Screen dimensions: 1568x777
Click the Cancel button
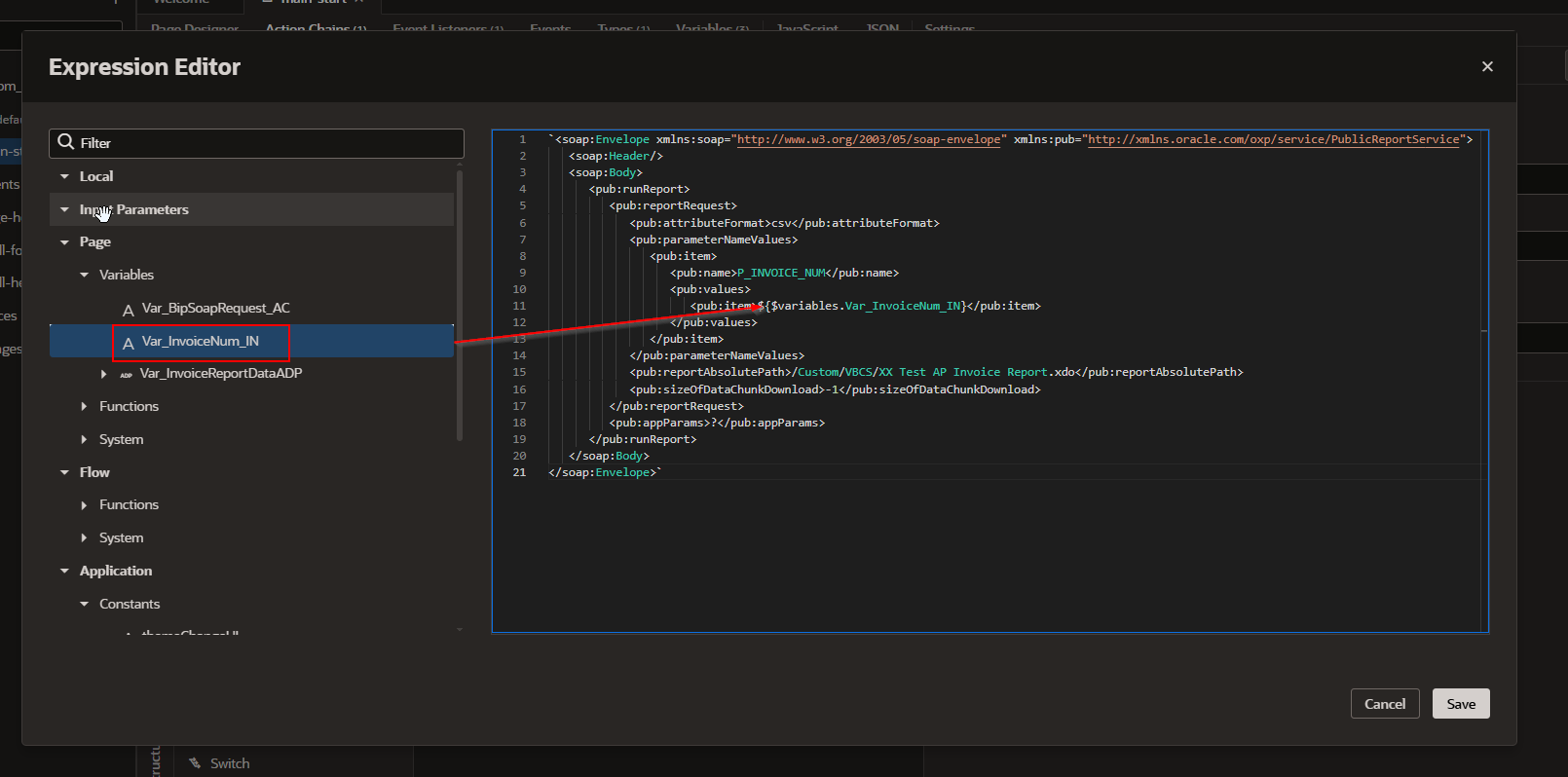(1385, 704)
